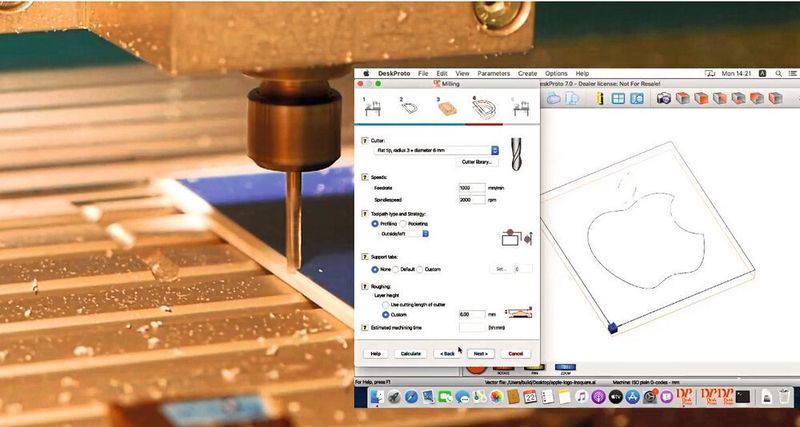Click the Calculate button

[410, 354]
